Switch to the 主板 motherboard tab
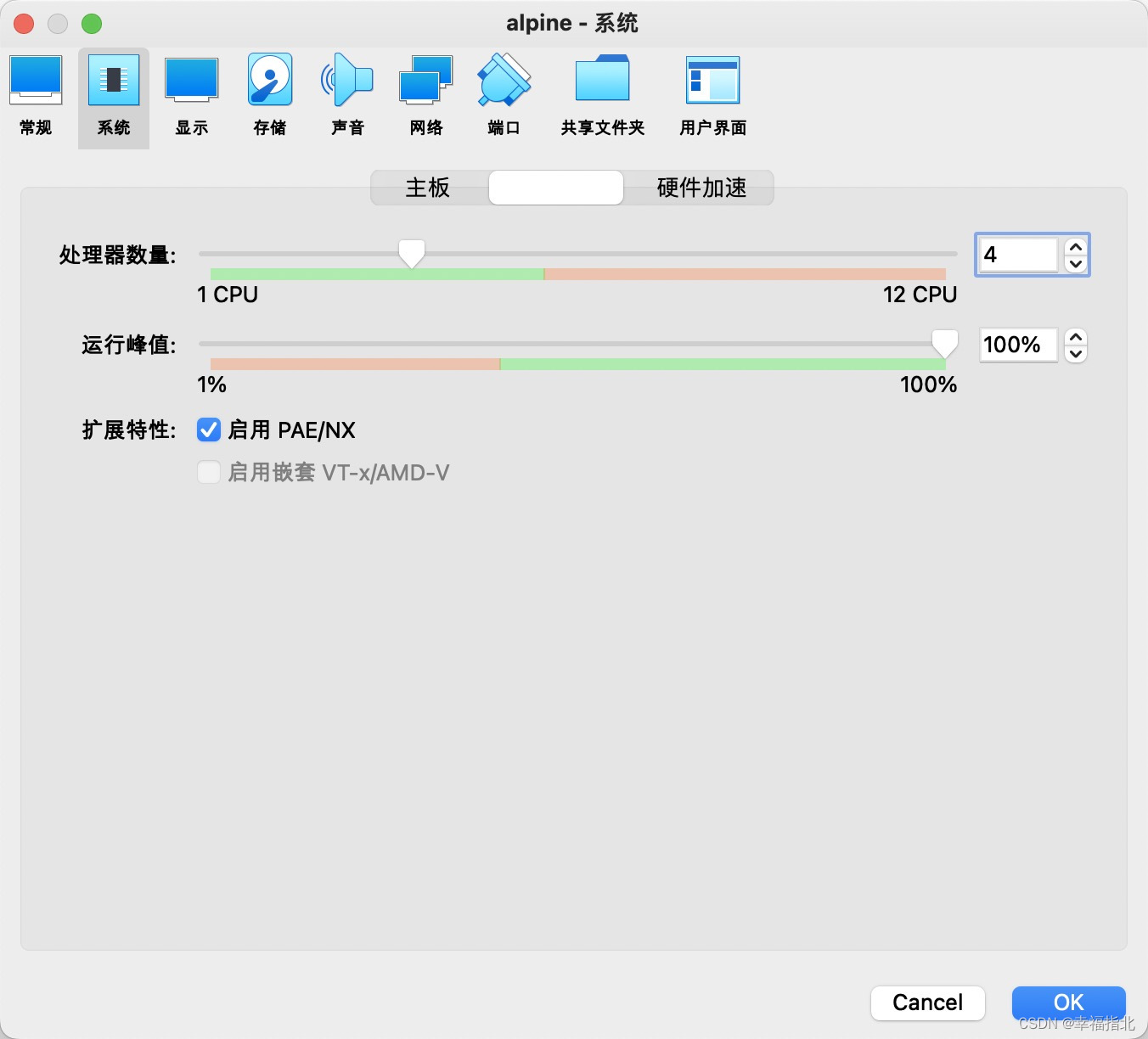Screen dimensions: 1148x1039 click(x=428, y=188)
